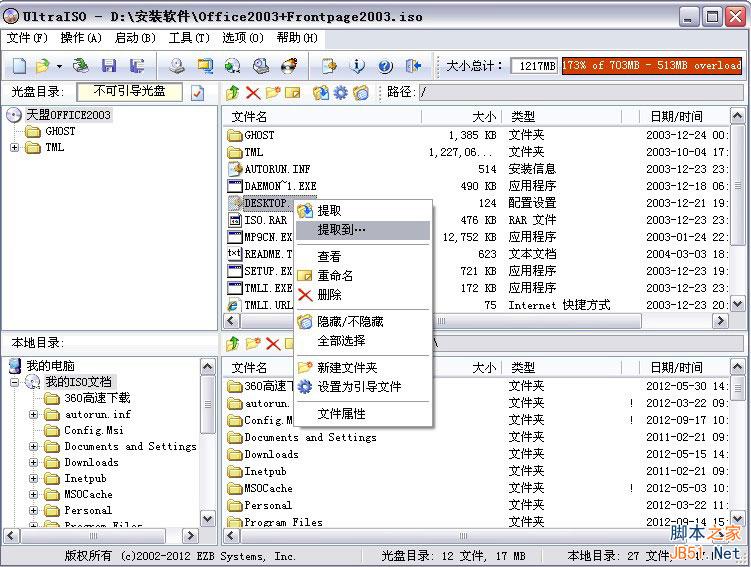Click the New folder icon in local pane toolbar
751x567 pixels.
(x=253, y=343)
